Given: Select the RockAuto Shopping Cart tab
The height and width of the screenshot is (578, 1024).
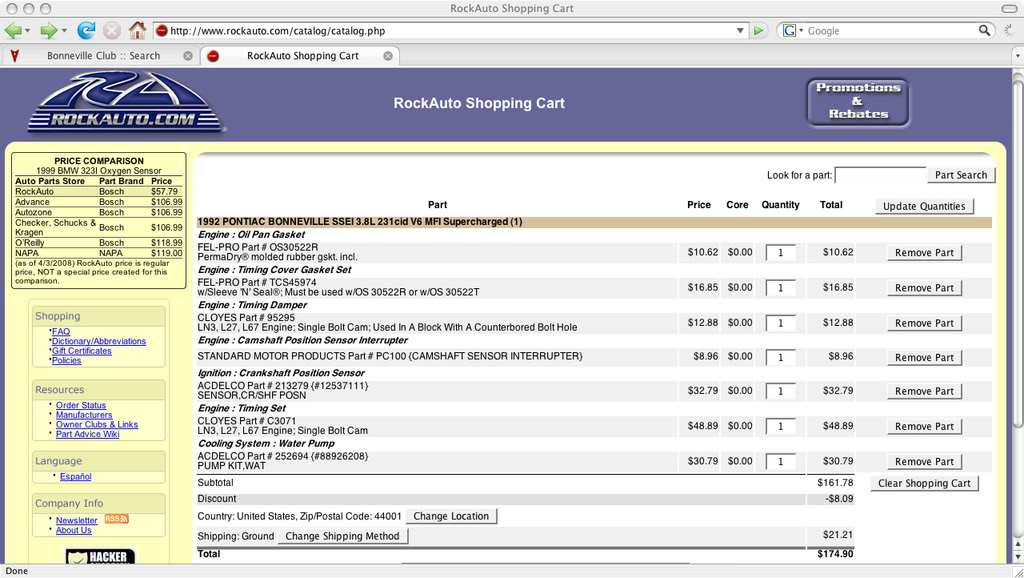Looking at the screenshot, I should click(x=300, y=56).
